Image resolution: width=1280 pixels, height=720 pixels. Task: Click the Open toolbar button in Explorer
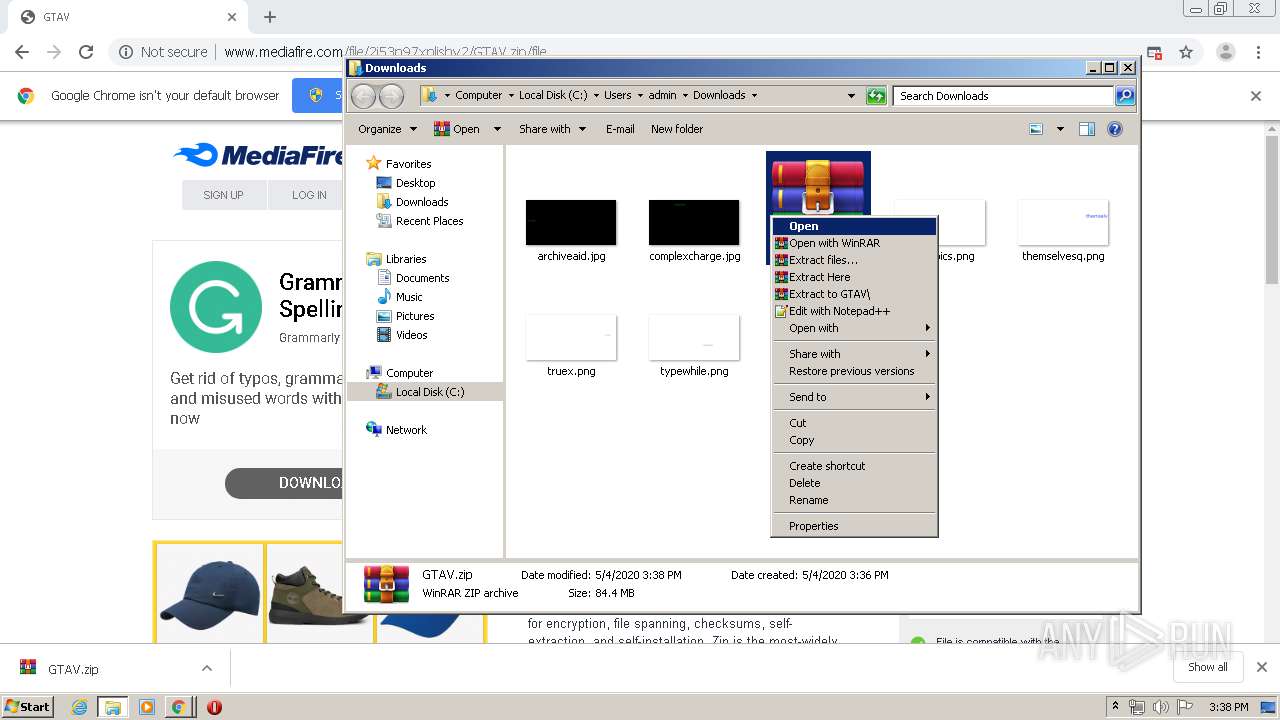click(457, 129)
